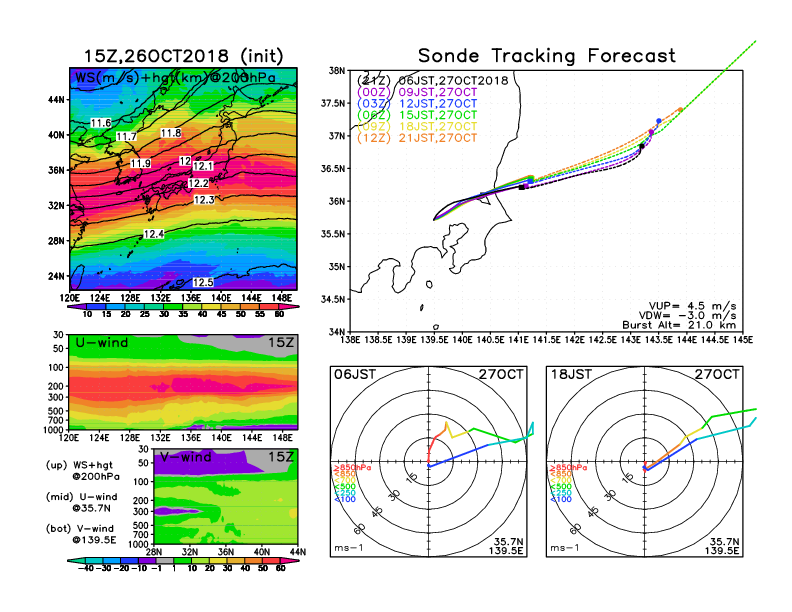Image resolution: width=792 pixels, height=612 pixels.
Task: Click the "139.5E" location text in the 18JST hodograph
Action: 722,551
